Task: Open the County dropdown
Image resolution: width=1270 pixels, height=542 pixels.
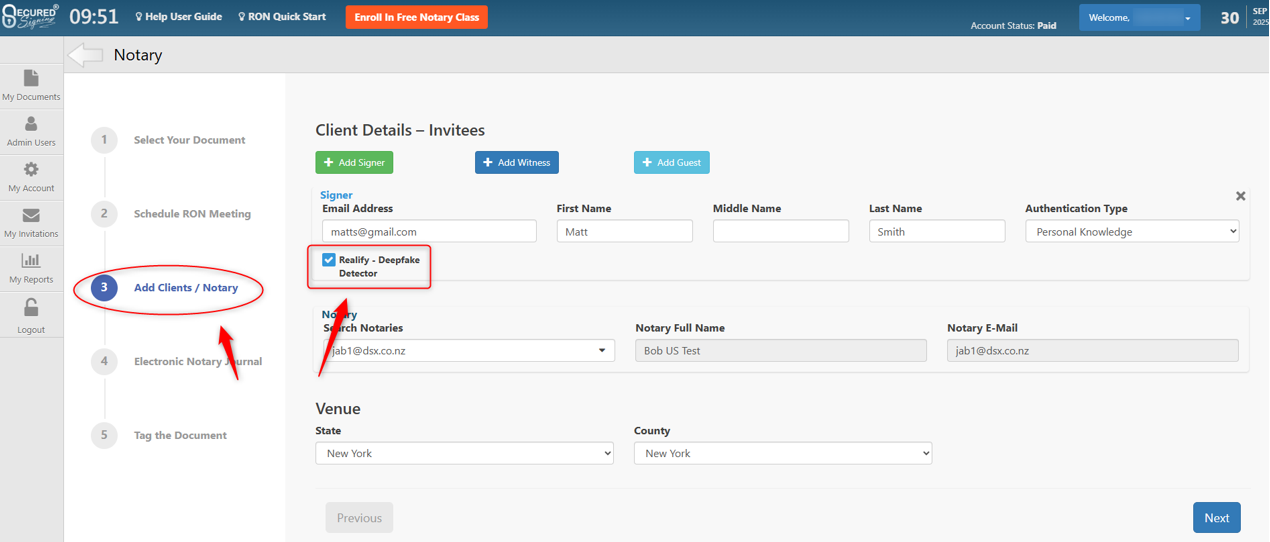Action: 782,453
